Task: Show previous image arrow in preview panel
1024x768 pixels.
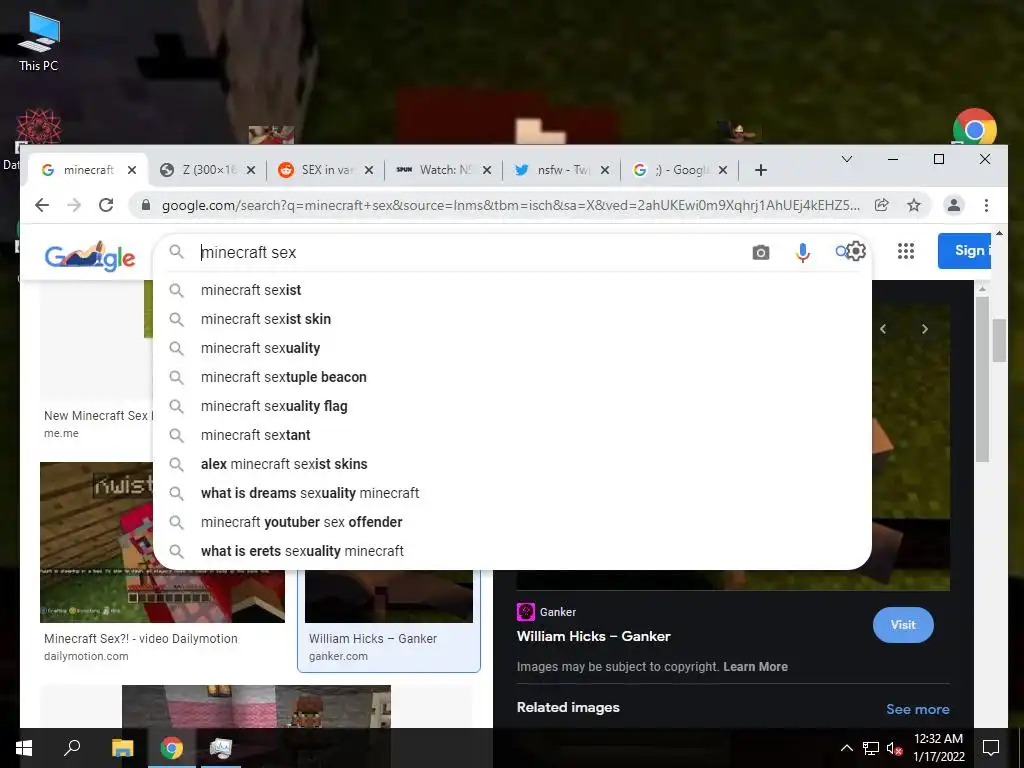Action: pyautogui.click(x=883, y=329)
